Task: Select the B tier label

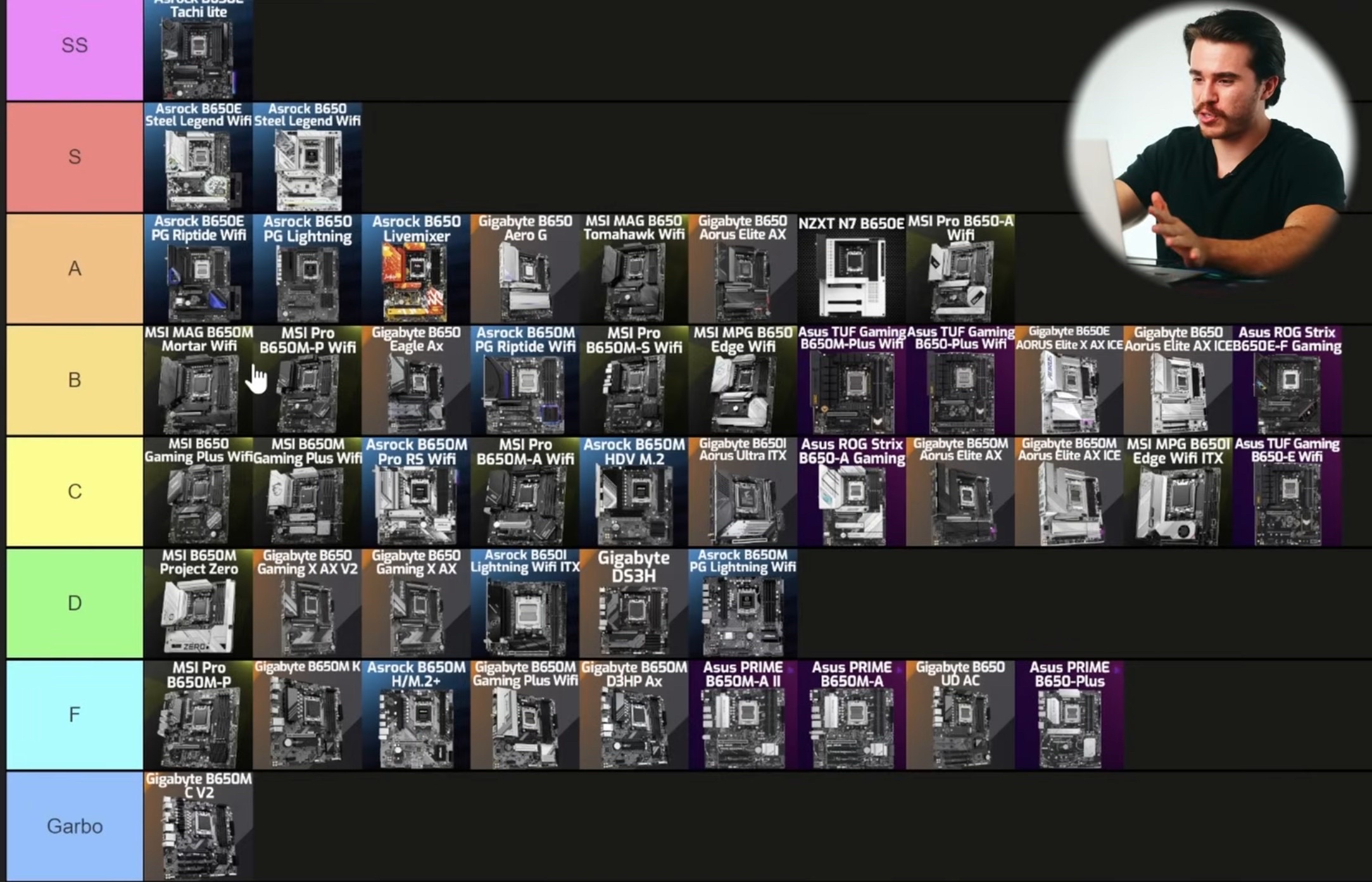Action: pyautogui.click(x=75, y=380)
